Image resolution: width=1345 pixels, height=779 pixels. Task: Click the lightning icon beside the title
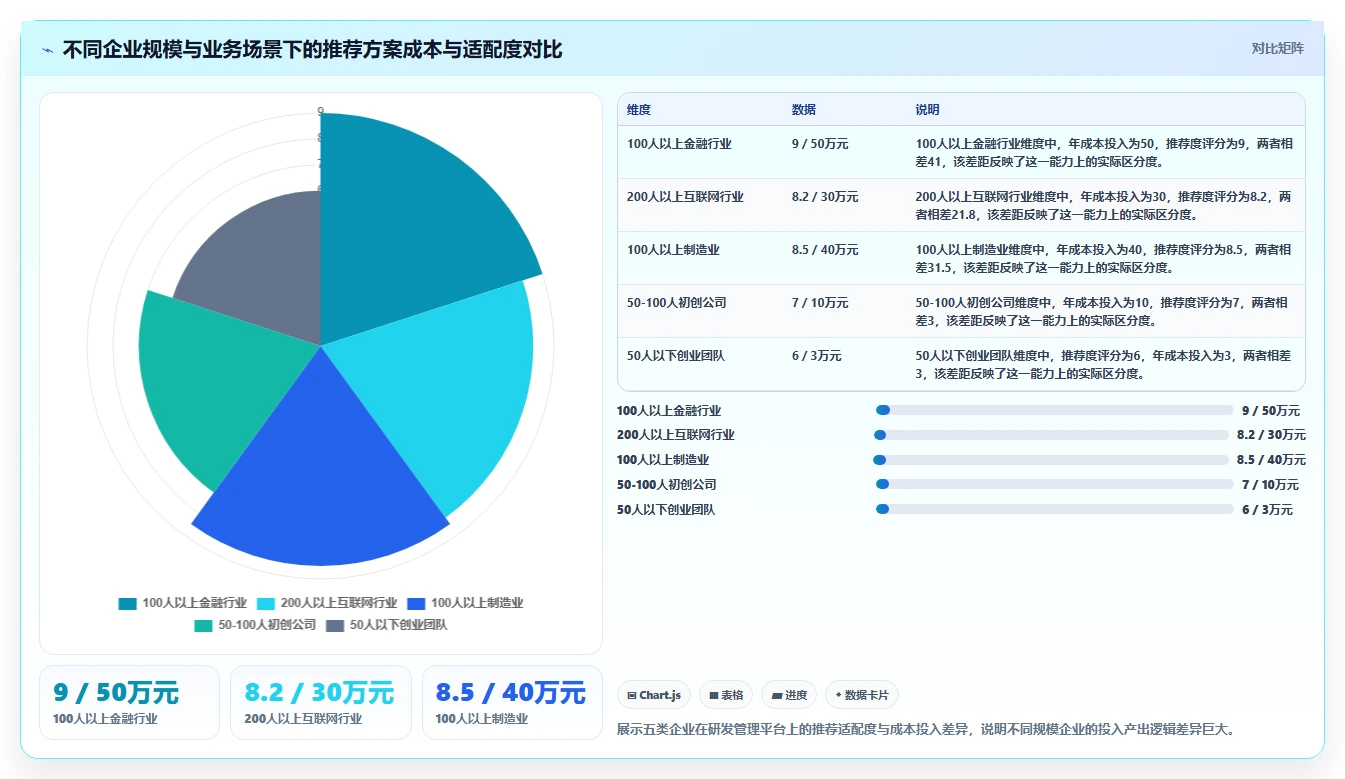point(48,50)
